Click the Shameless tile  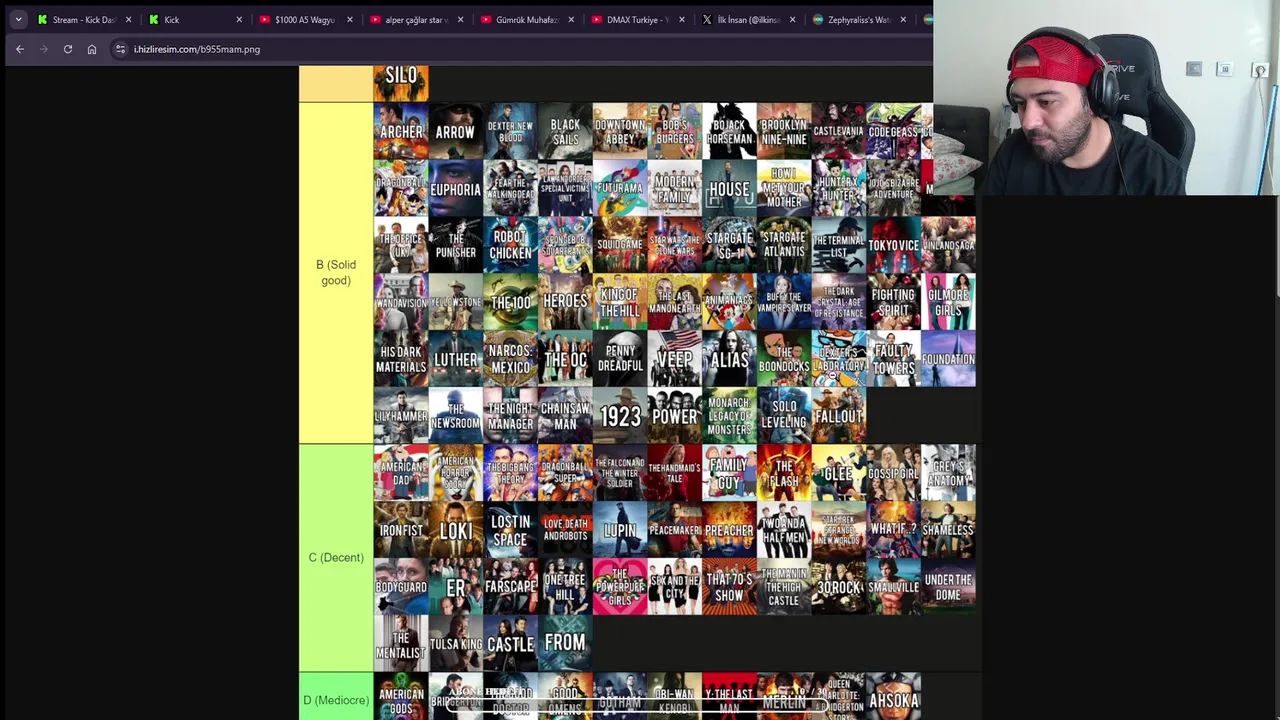pyautogui.click(x=948, y=530)
